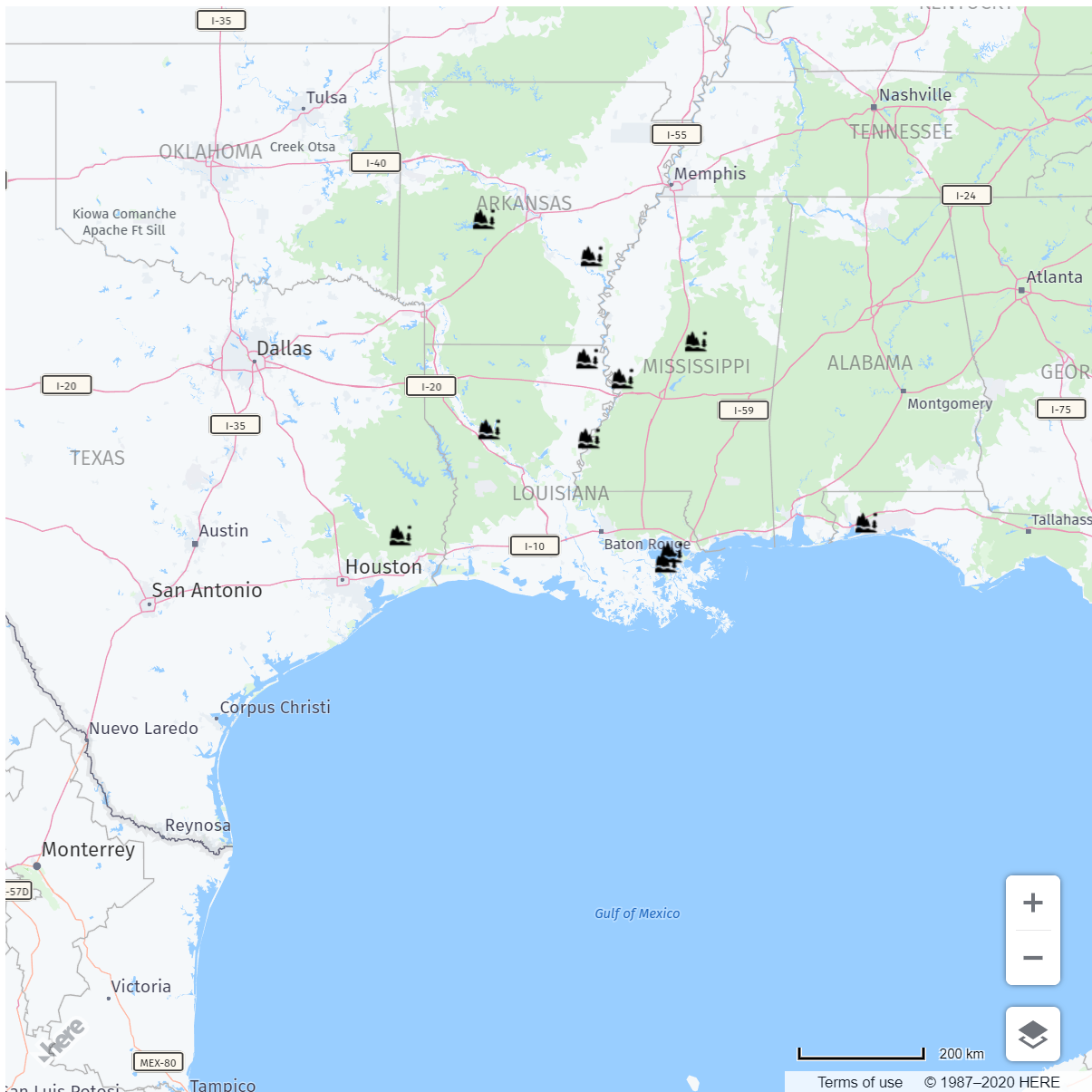Click the Gulf of Mexico label
The width and height of the screenshot is (1092, 1092).
coord(637,913)
